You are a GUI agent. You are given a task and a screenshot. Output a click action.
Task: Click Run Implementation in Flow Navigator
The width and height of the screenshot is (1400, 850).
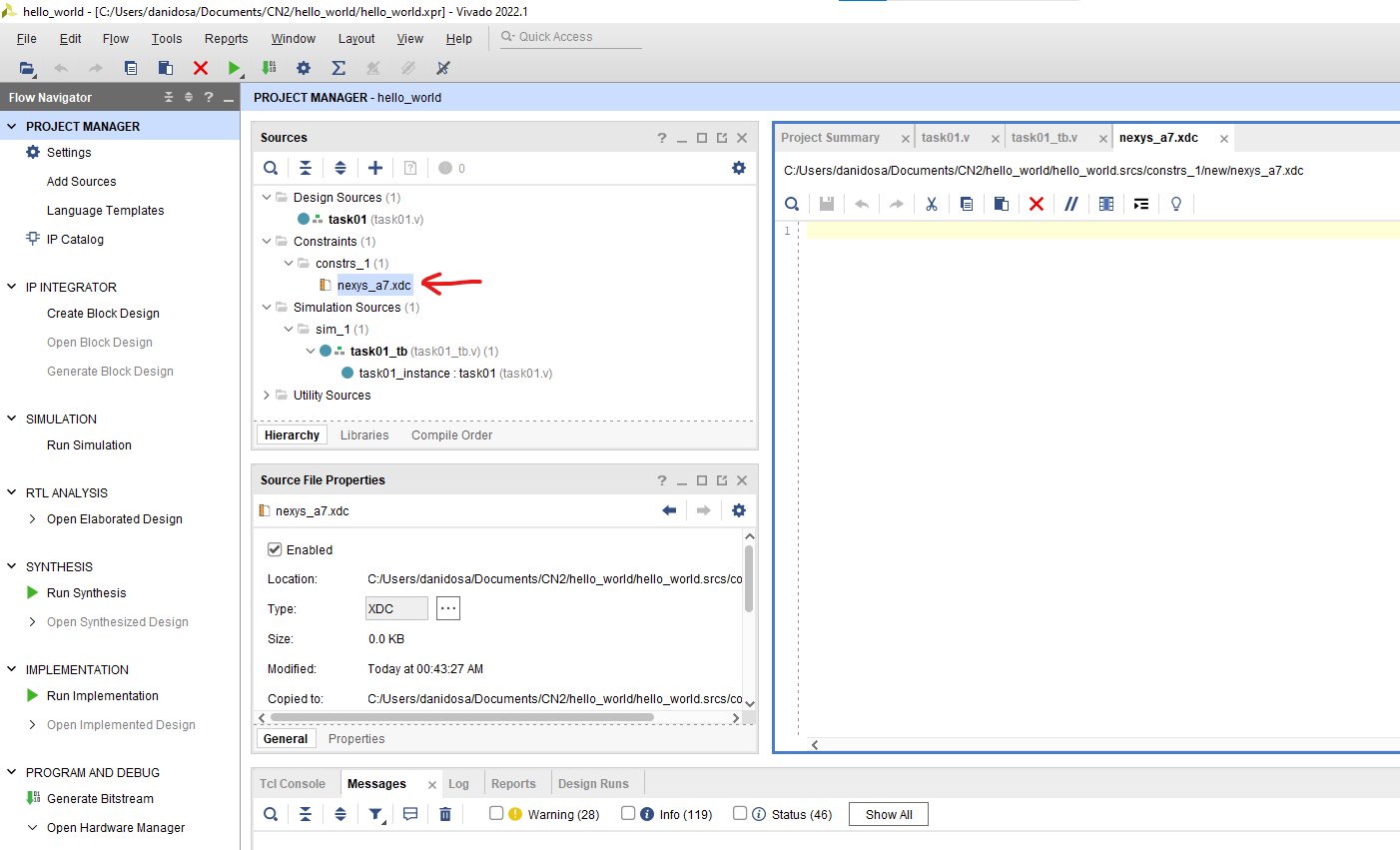[103, 695]
